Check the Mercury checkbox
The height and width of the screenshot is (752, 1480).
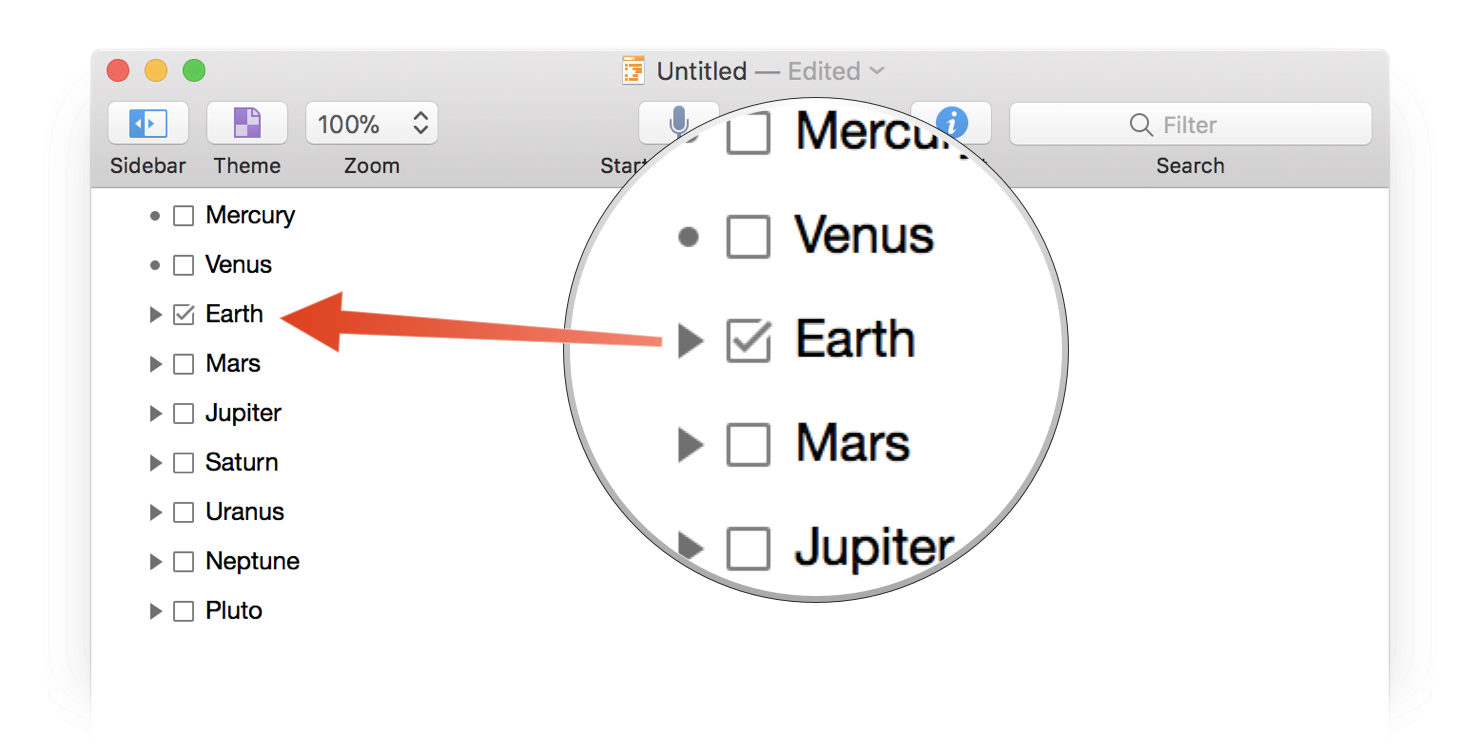[183, 216]
